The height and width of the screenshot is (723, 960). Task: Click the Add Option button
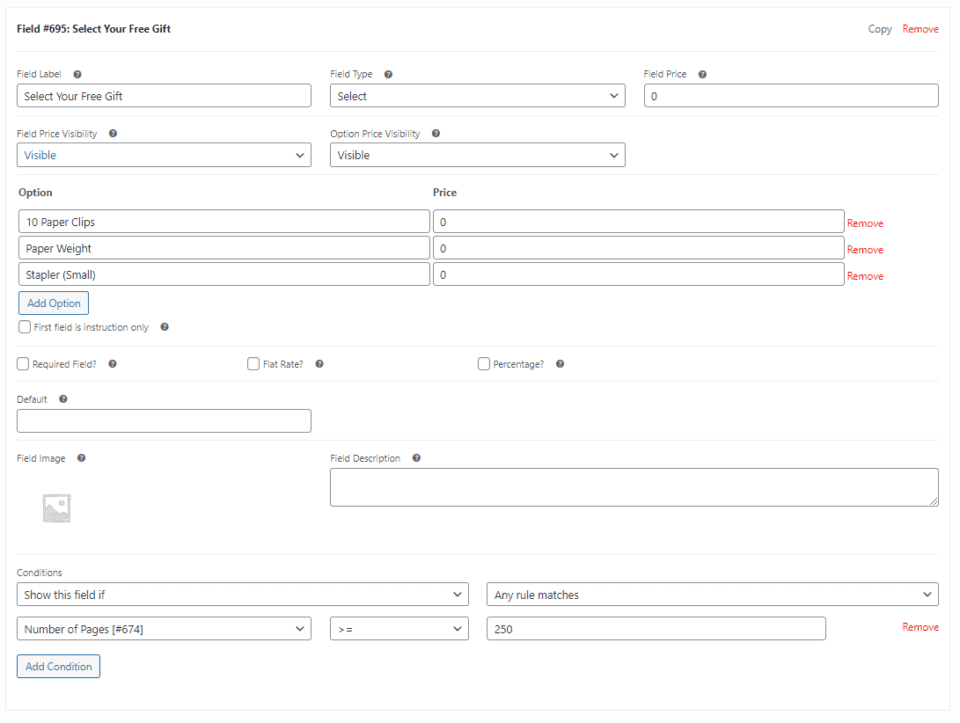(x=53, y=302)
